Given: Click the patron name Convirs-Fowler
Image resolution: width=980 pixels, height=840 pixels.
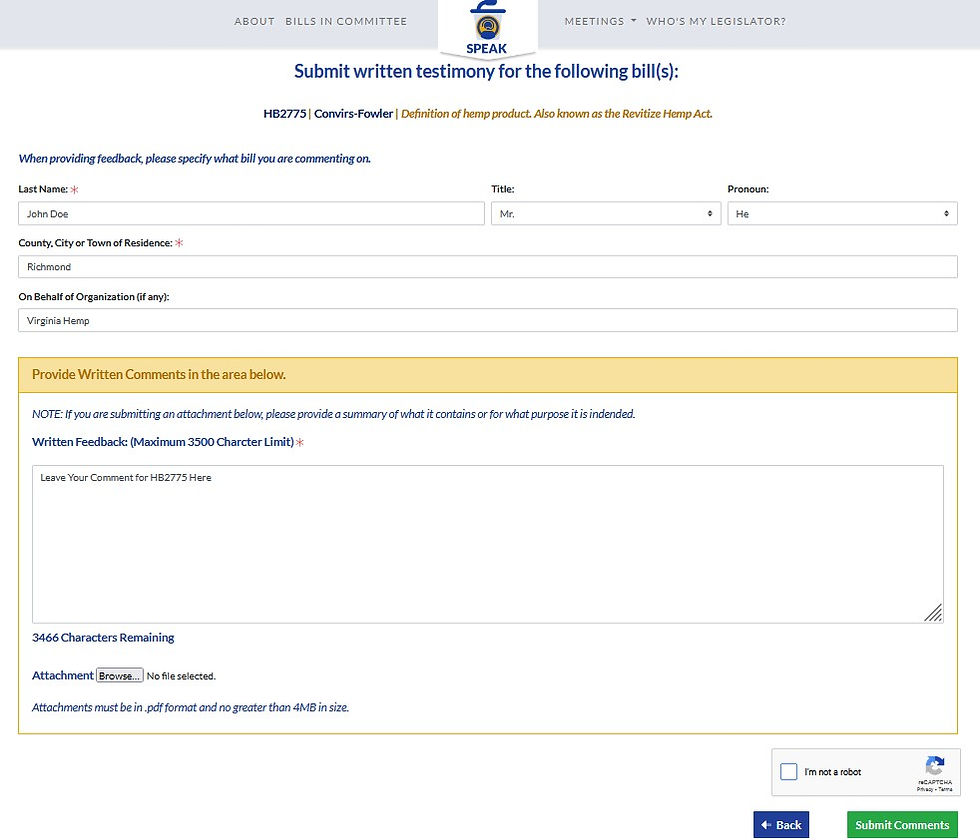Looking at the screenshot, I should pyautogui.click(x=353, y=114).
